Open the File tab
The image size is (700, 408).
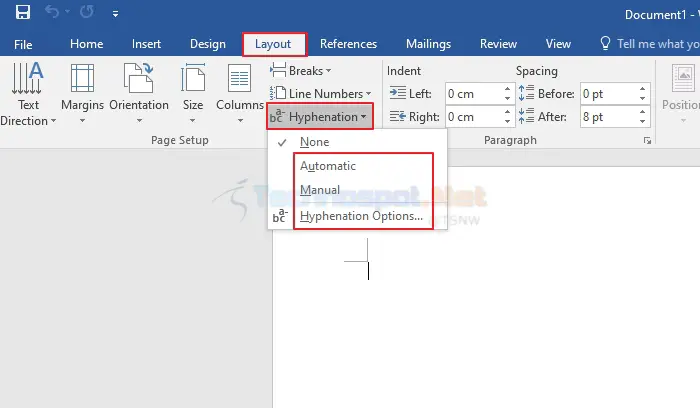(x=23, y=44)
